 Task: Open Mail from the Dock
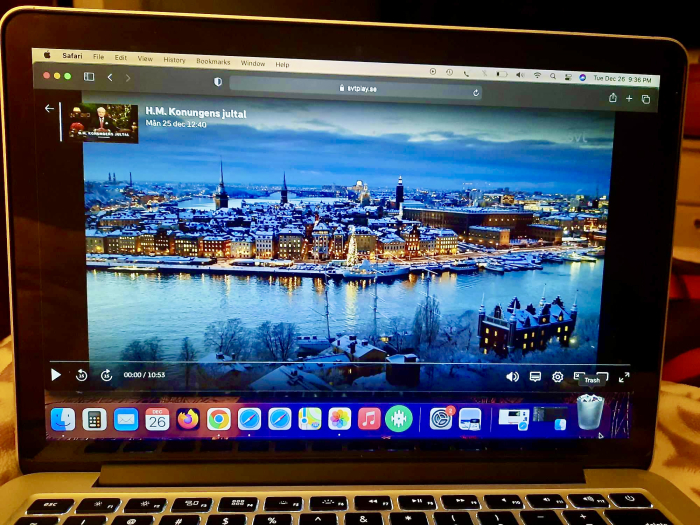[x=126, y=420]
